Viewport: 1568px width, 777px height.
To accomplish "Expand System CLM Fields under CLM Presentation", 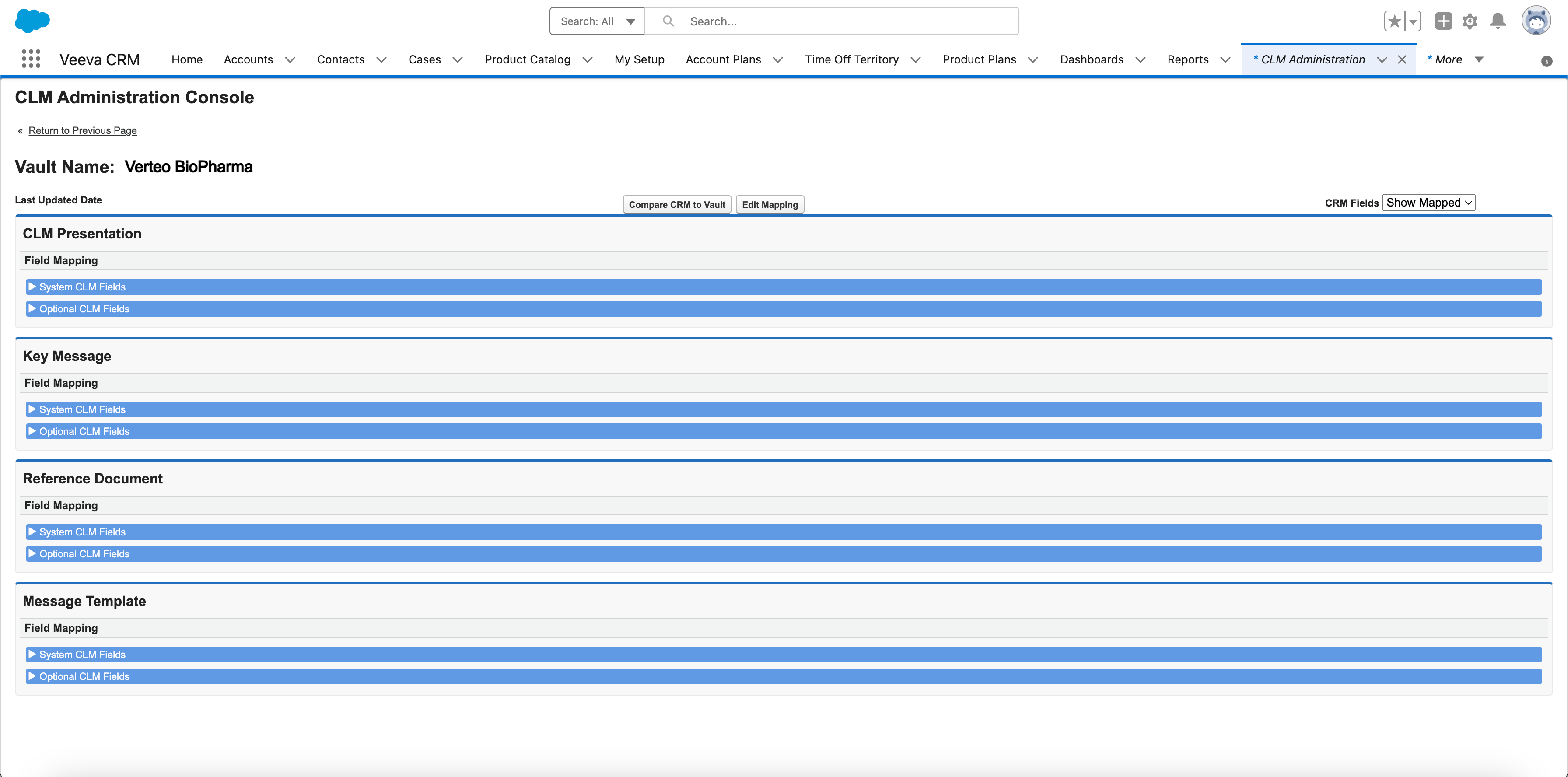I will tap(82, 287).
